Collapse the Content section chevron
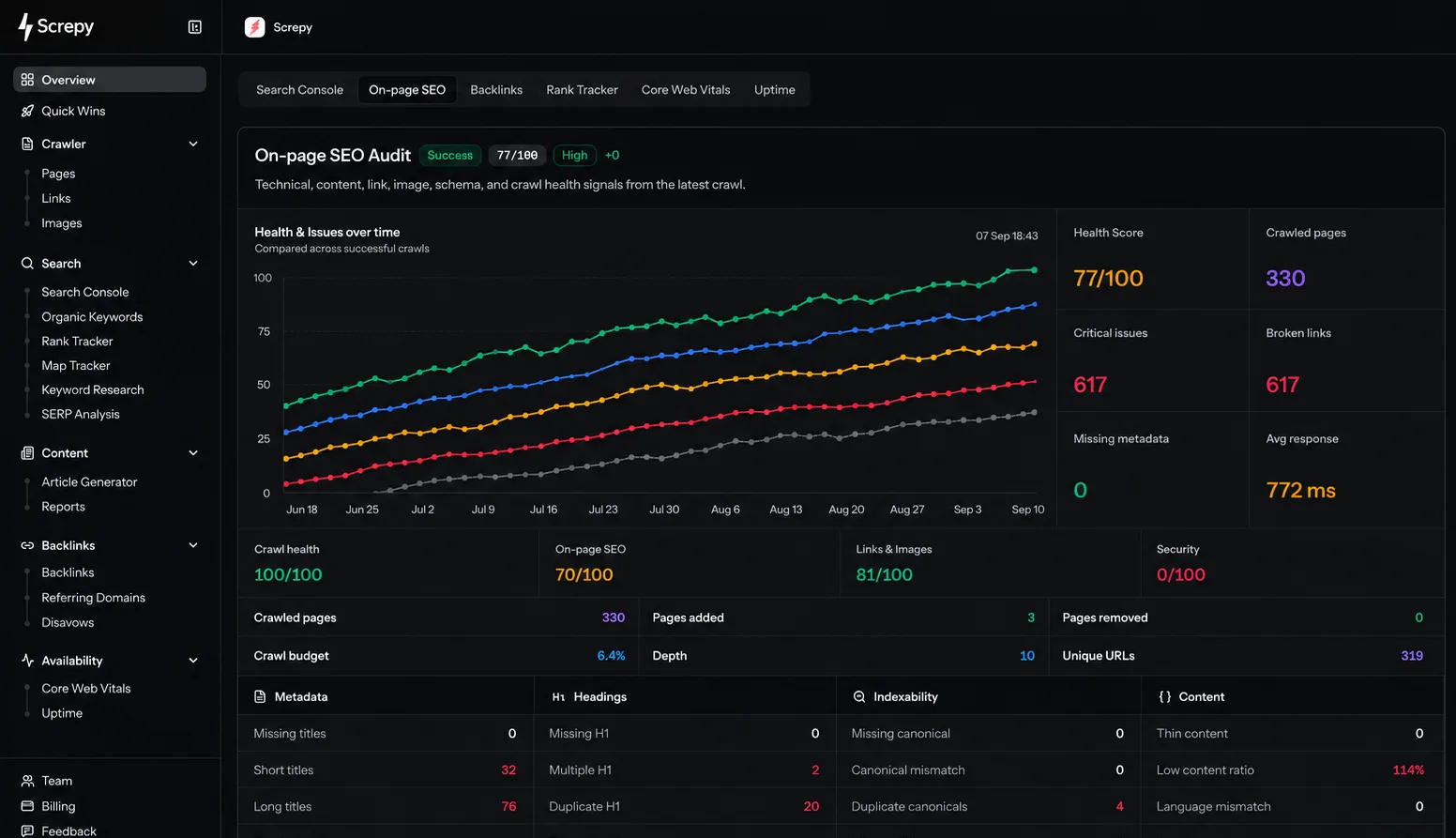Viewport: 1456px width, 838px height. pyautogui.click(x=193, y=453)
